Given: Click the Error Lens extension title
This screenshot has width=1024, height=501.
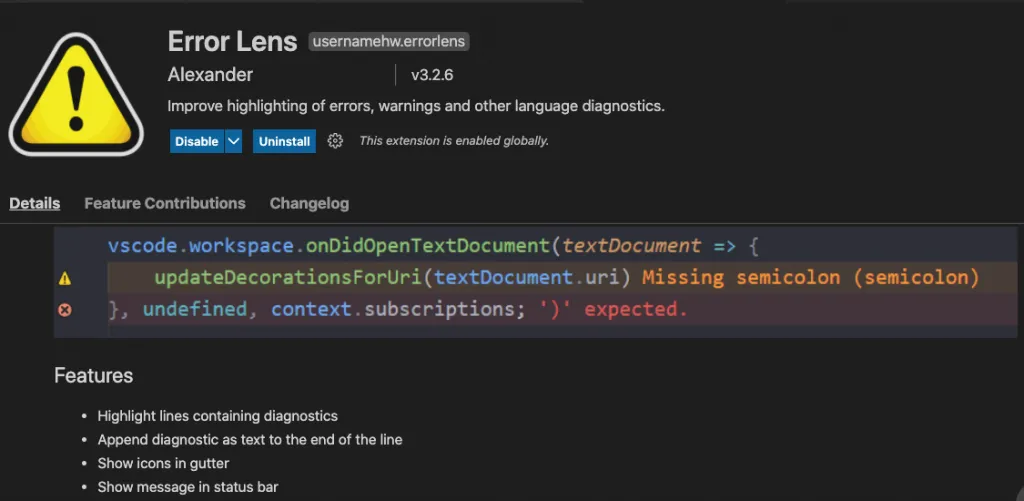Looking at the screenshot, I should [232, 41].
